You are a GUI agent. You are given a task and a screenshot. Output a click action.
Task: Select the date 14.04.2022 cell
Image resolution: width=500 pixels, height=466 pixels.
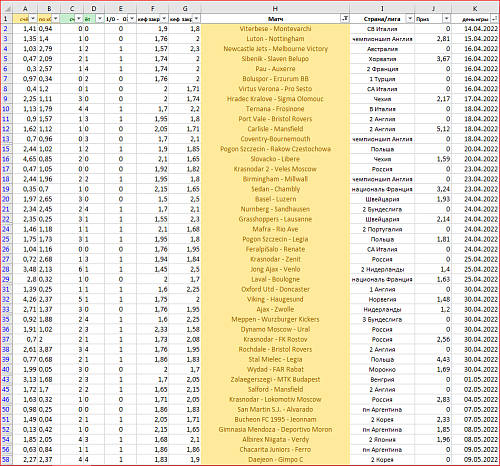(475, 29)
